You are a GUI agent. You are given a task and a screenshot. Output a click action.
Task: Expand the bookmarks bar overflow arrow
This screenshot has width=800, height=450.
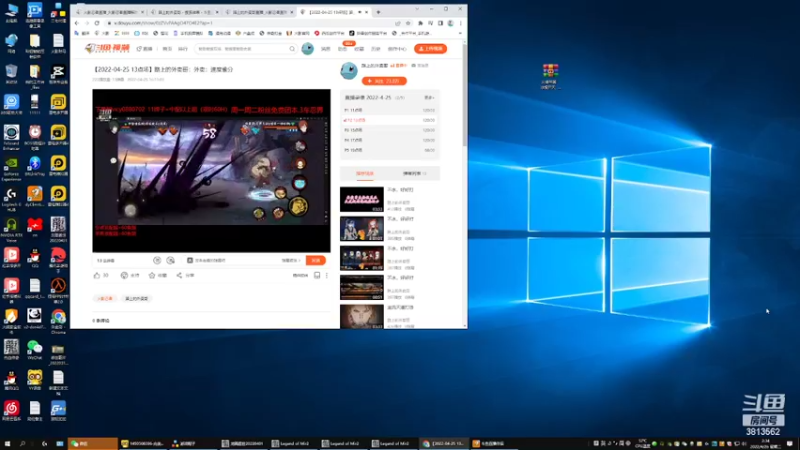coord(460,34)
